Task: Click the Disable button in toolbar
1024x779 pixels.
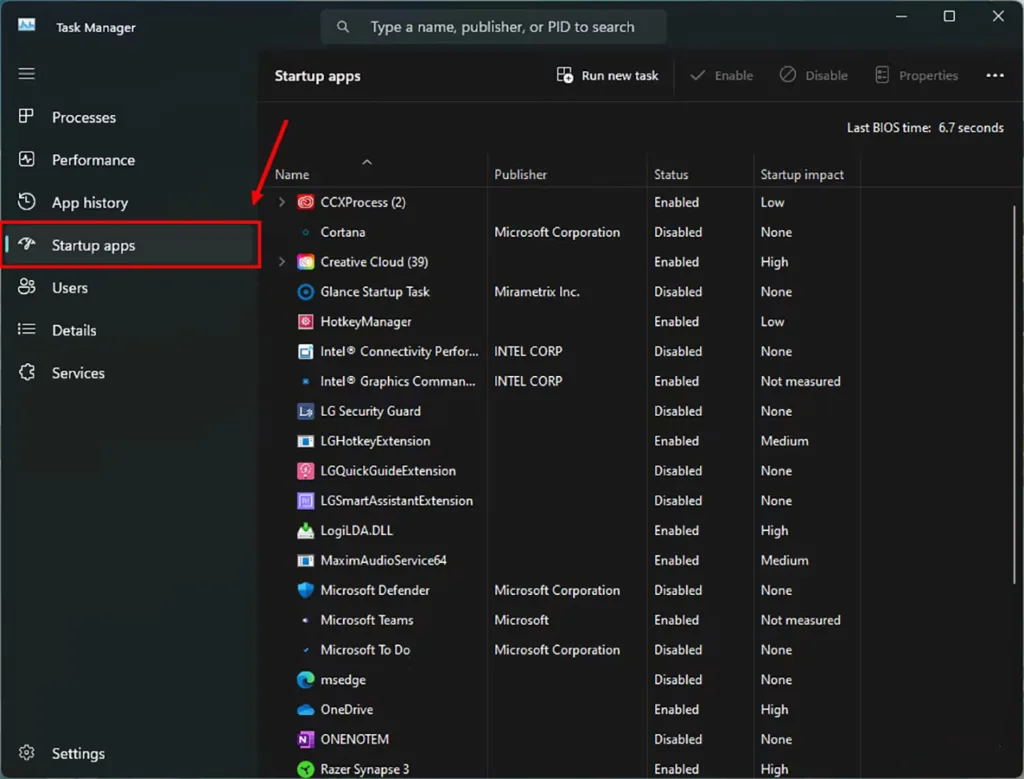Action: [814, 76]
